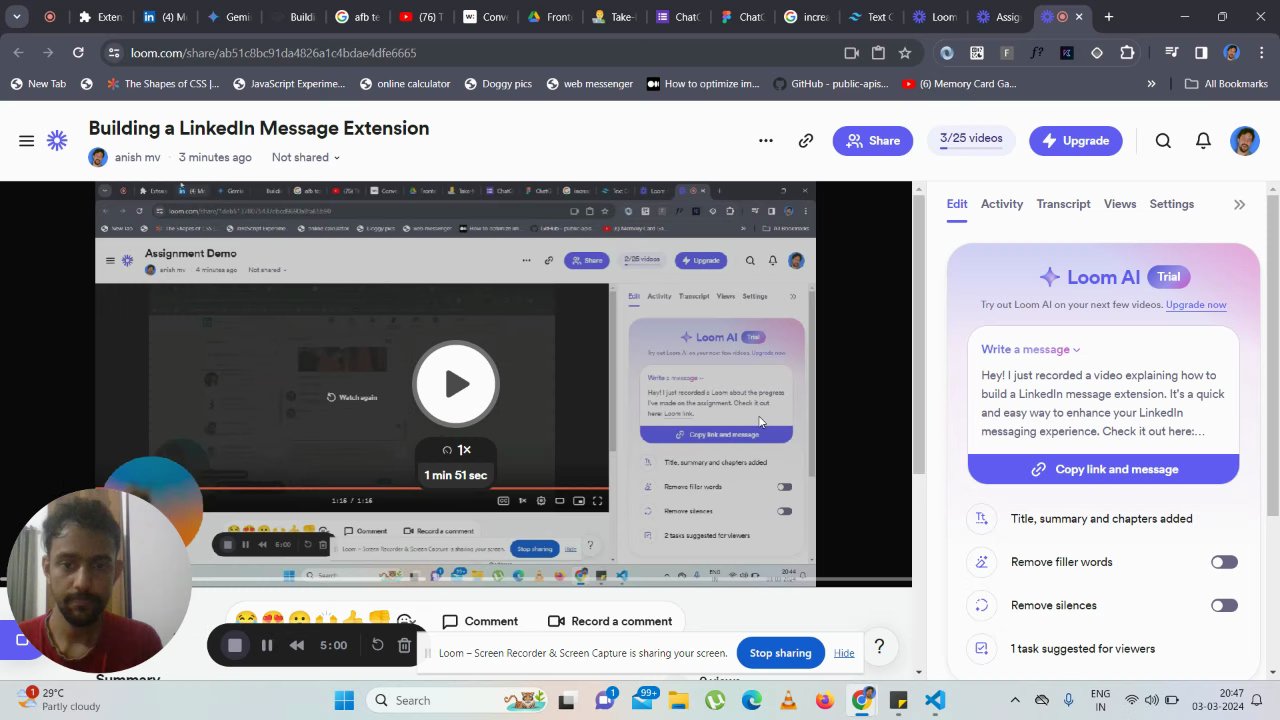The width and height of the screenshot is (1280, 720).
Task: Expand the Write a message dropdown
Action: pos(1030,349)
